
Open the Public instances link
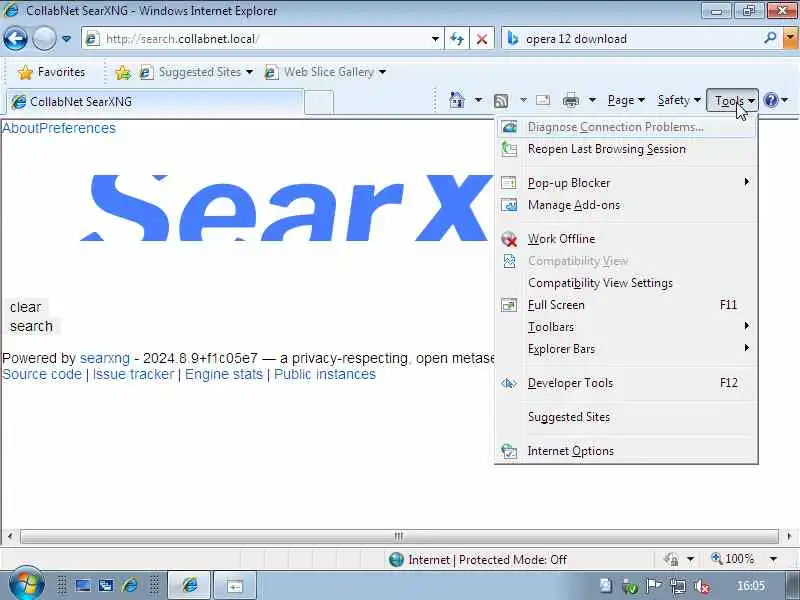[x=324, y=374]
